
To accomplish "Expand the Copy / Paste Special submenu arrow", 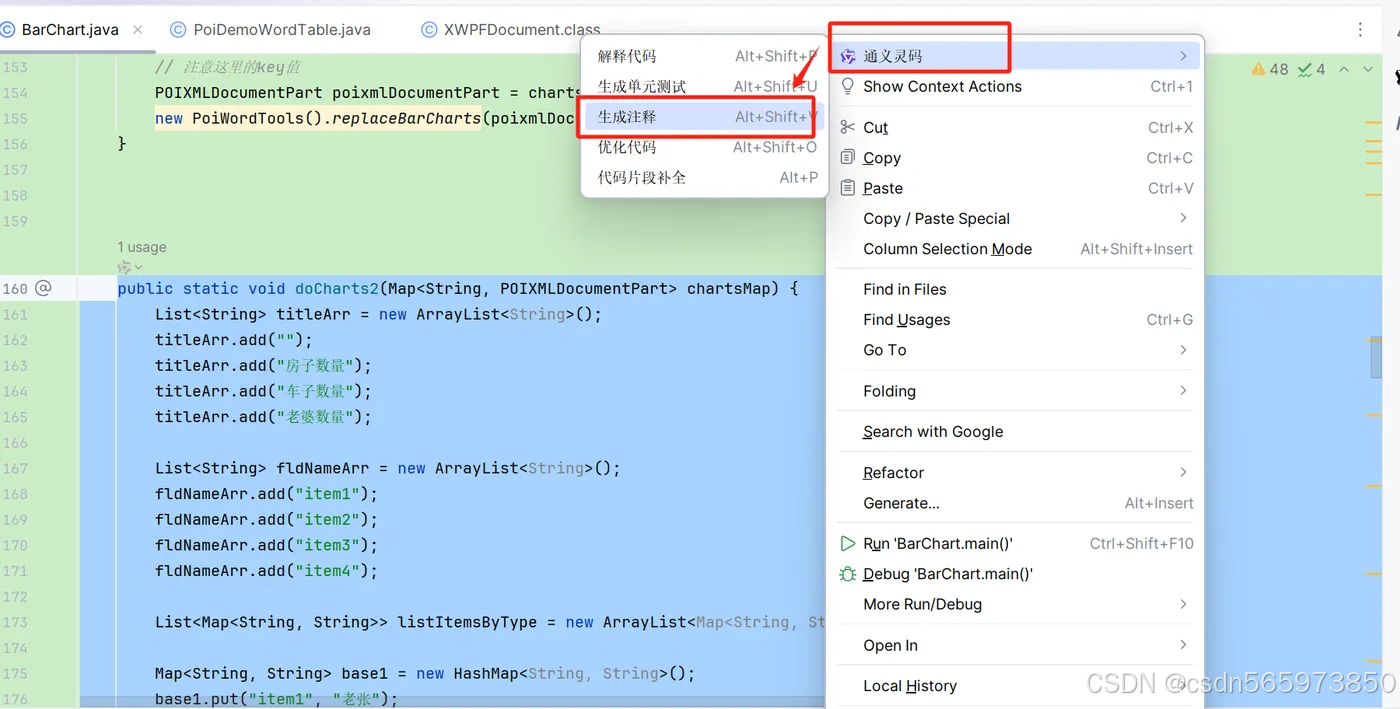I will [1183, 218].
